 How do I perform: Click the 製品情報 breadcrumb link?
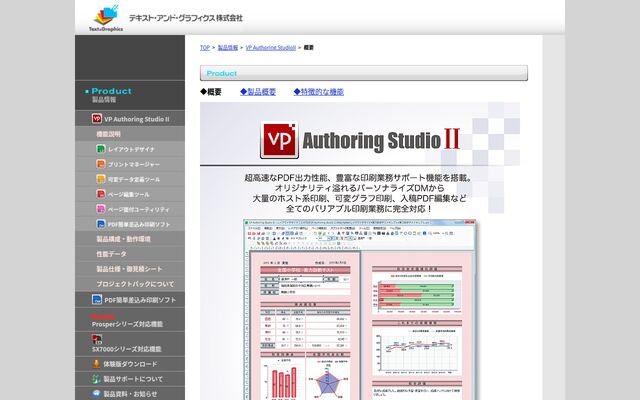[x=228, y=48]
